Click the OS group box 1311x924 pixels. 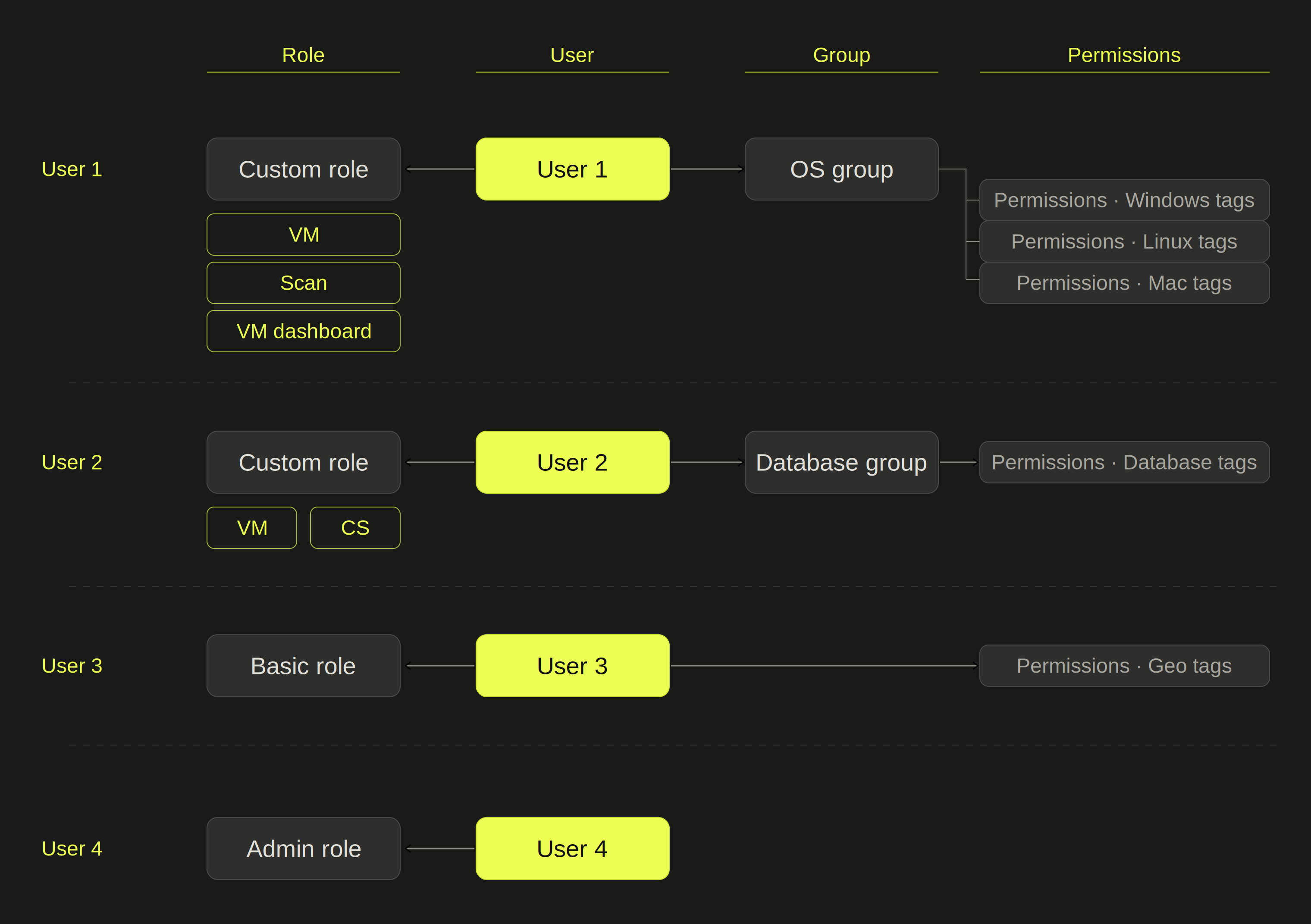842,169
